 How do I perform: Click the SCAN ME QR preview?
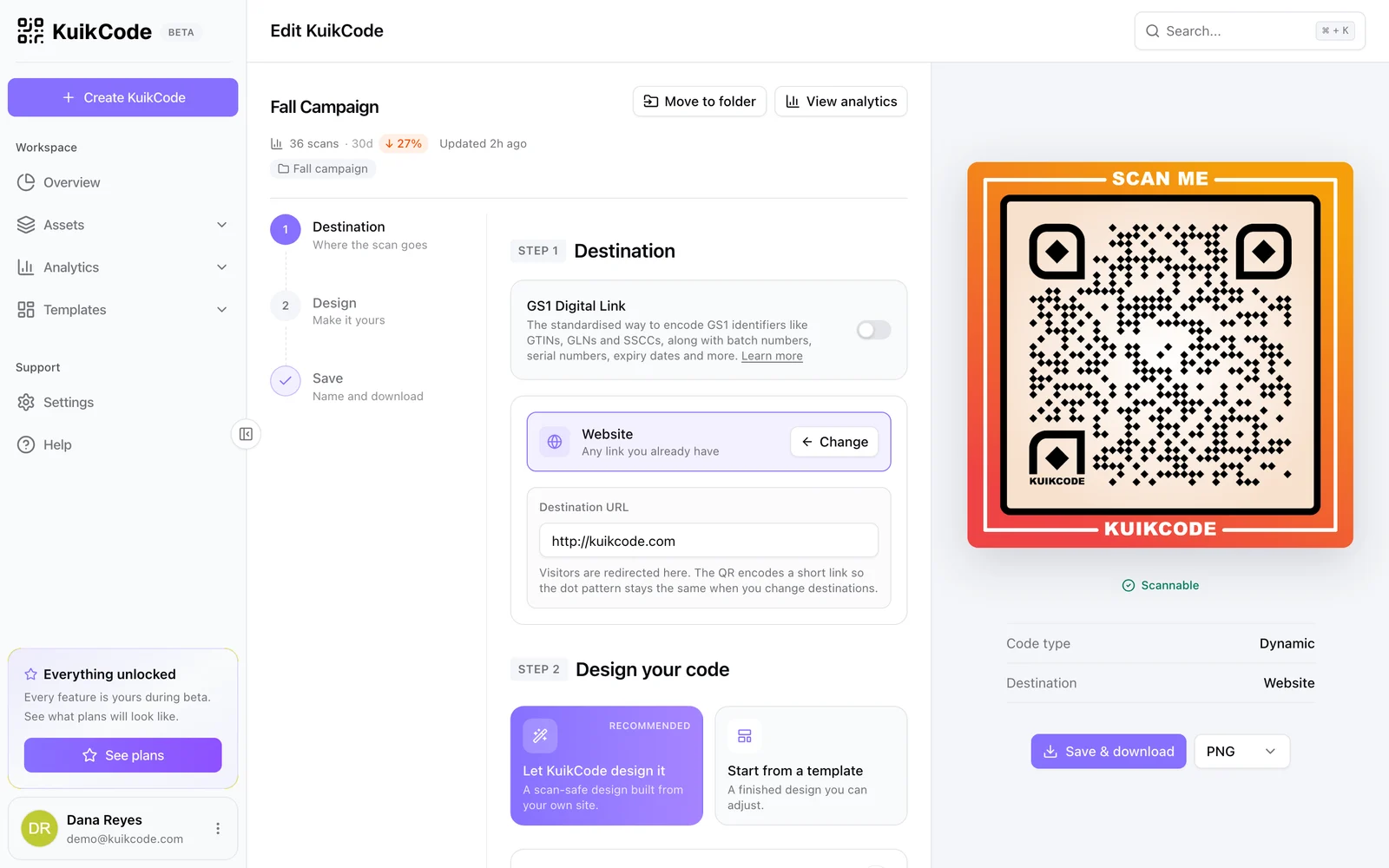(1160, 355)
